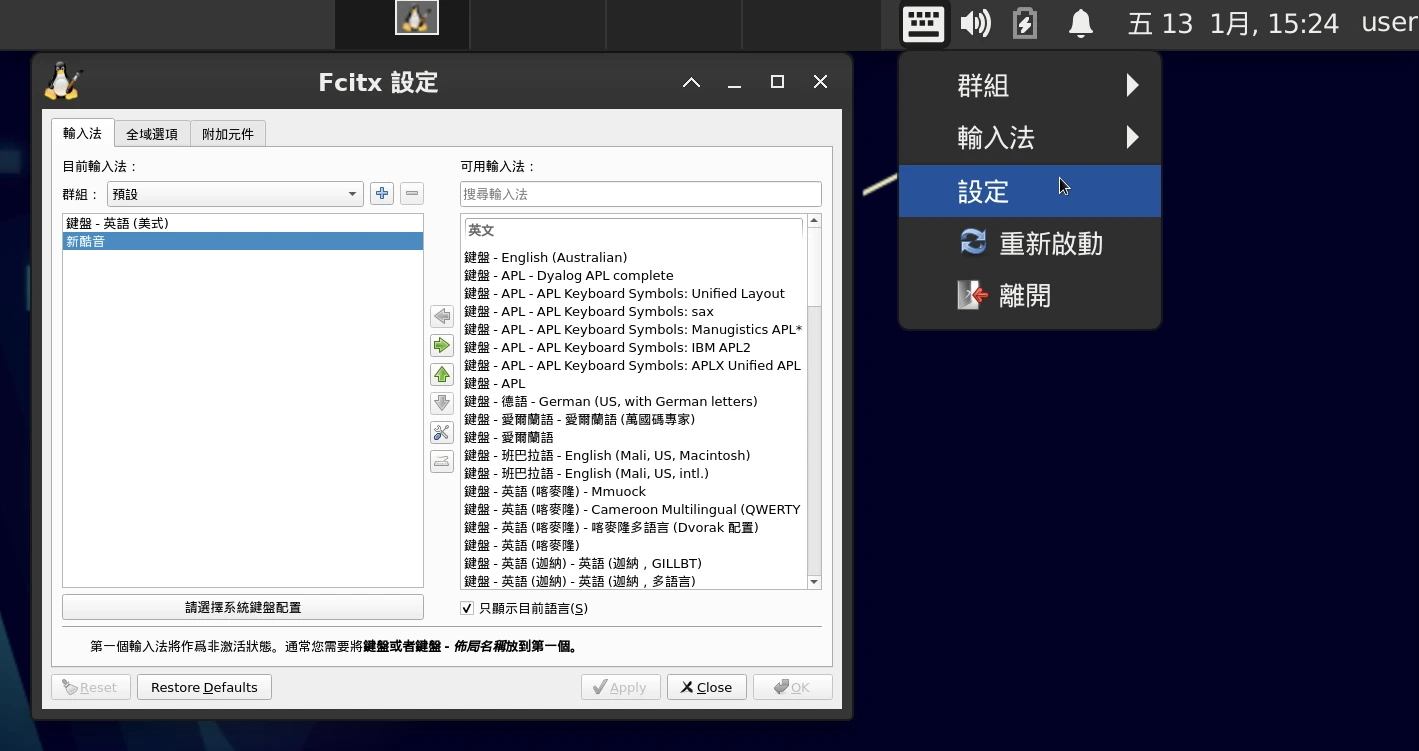The image size is (1419, 751).
Task: Click the keyboard layout icon button
Action: [x=441, y=462]
